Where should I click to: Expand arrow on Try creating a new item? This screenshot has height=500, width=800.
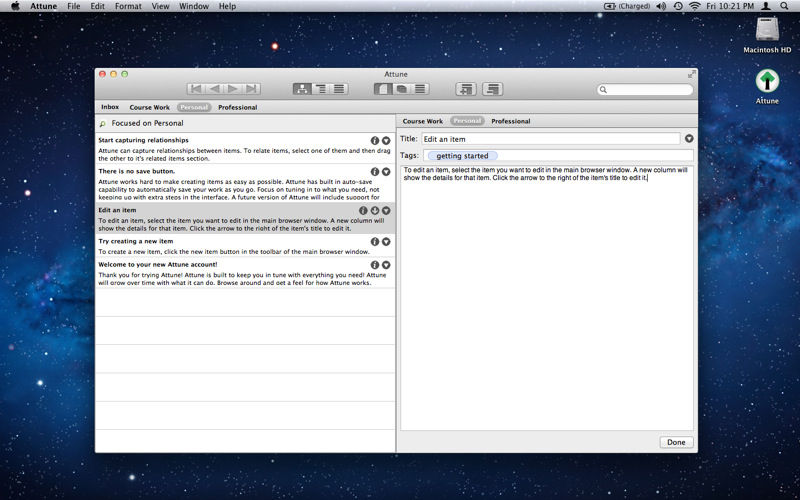click(x=386, y=241)
